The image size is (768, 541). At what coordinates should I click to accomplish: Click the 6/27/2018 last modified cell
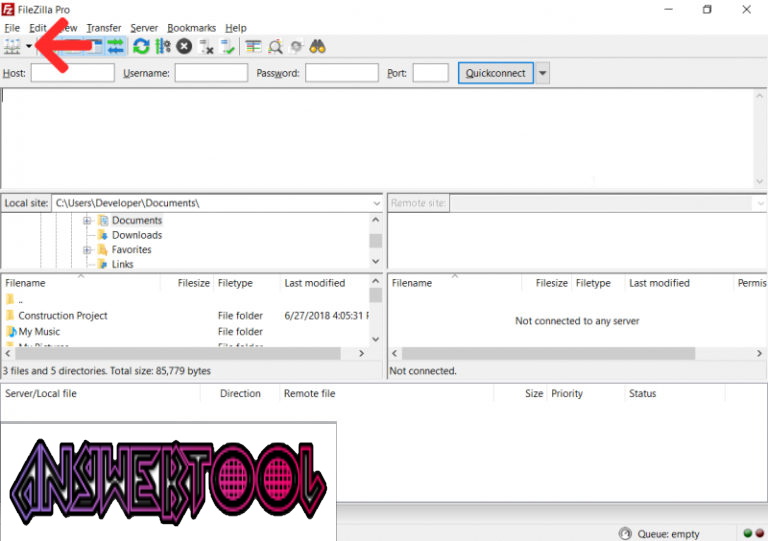pos(326,316)
